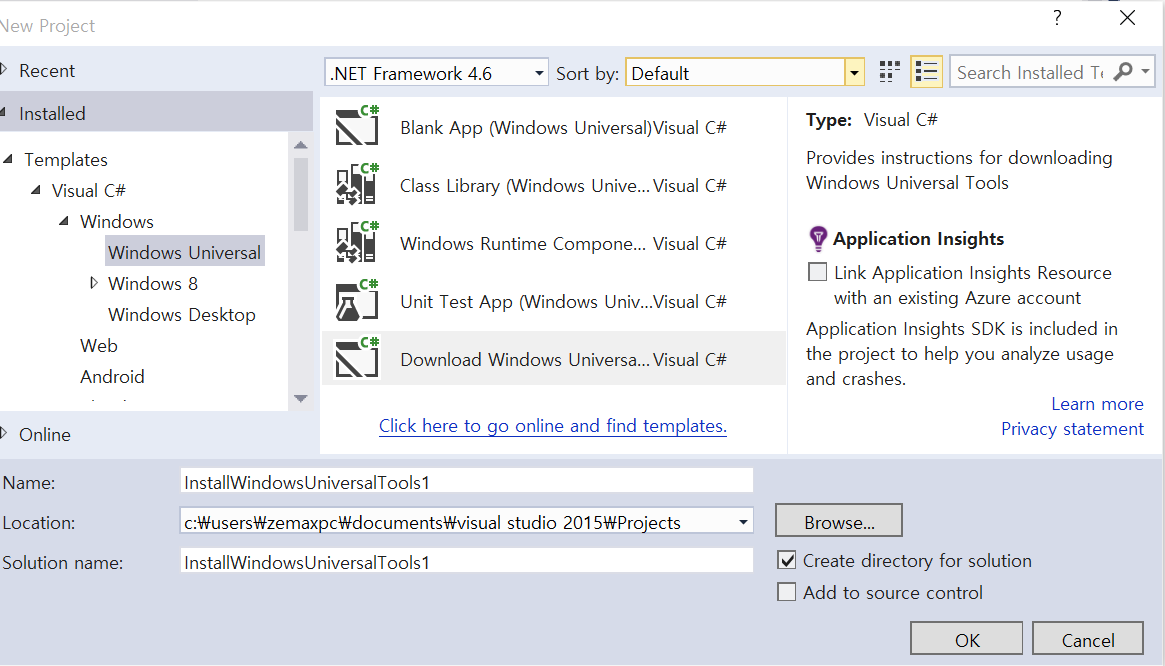This screenshot has height=666, width=1165.
Task: Open the Location path dropdown
Action: tap(743, 523)
